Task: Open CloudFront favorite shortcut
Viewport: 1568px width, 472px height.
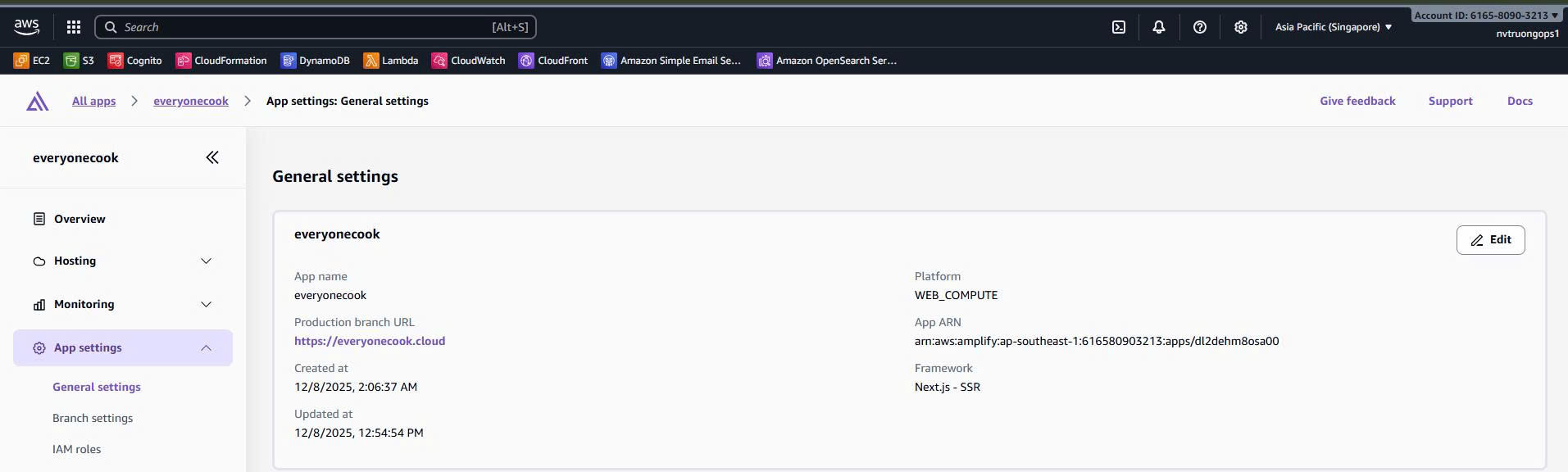Action: click(x=553, y=61)
